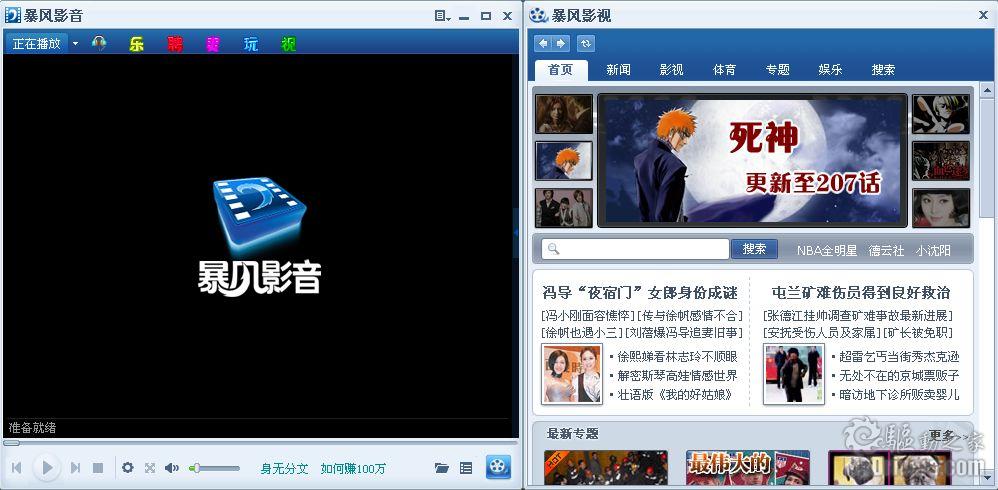
Task: Click the green 视 icon
Action: (x=288, y=44)
